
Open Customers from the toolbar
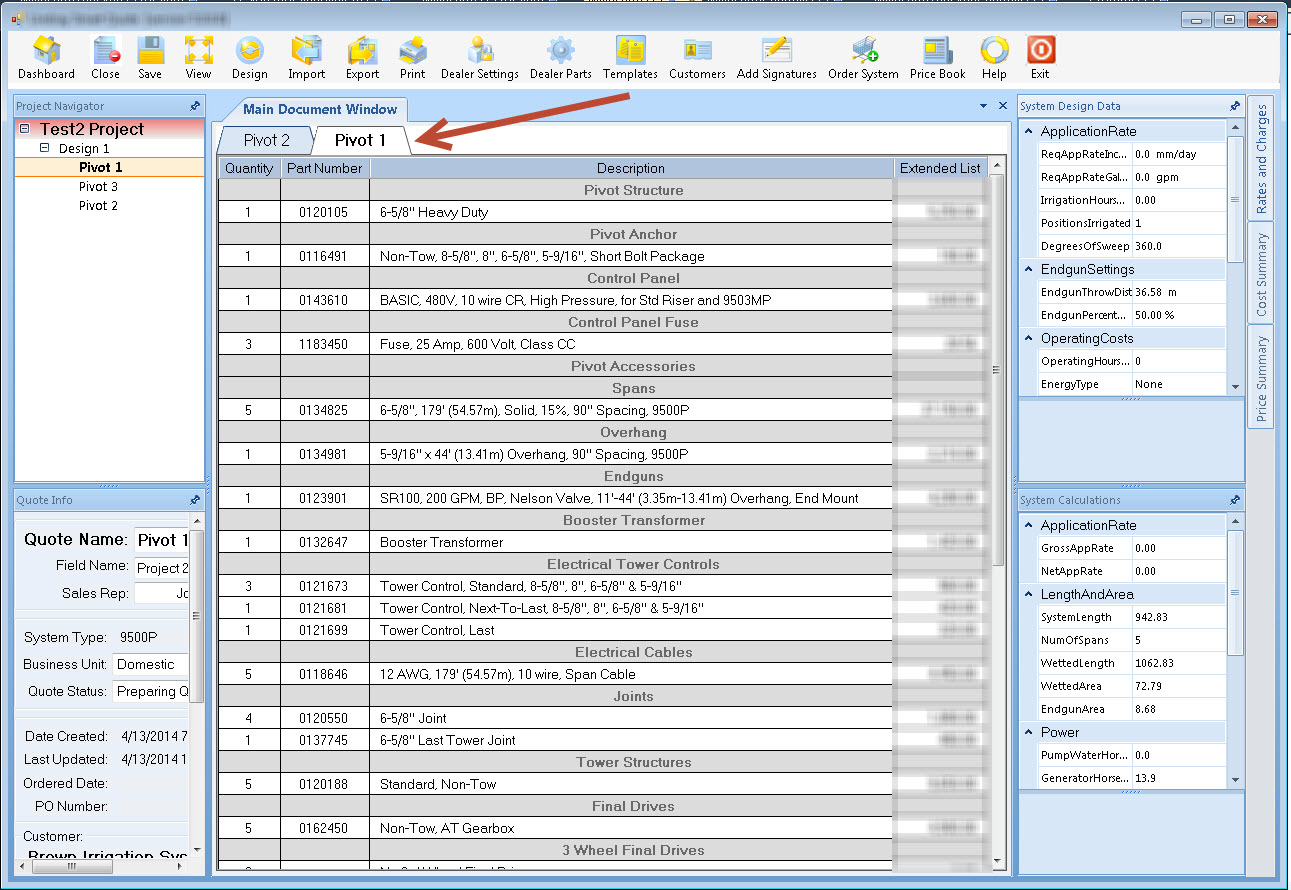(x=697, y=58)
